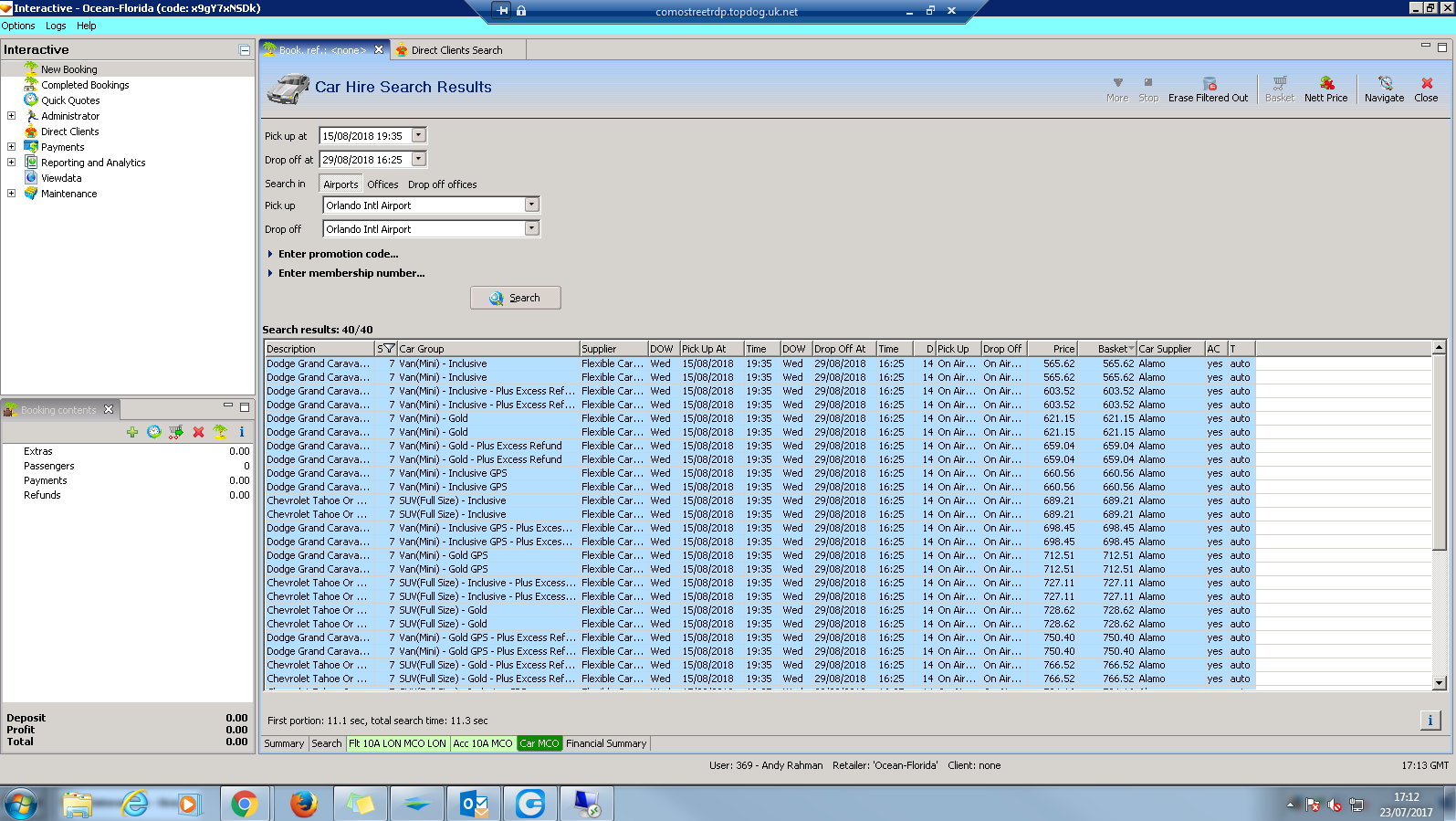Switch to the Direct Clients Search tab
Screen dimensions: 1456x821
(456, 50)
